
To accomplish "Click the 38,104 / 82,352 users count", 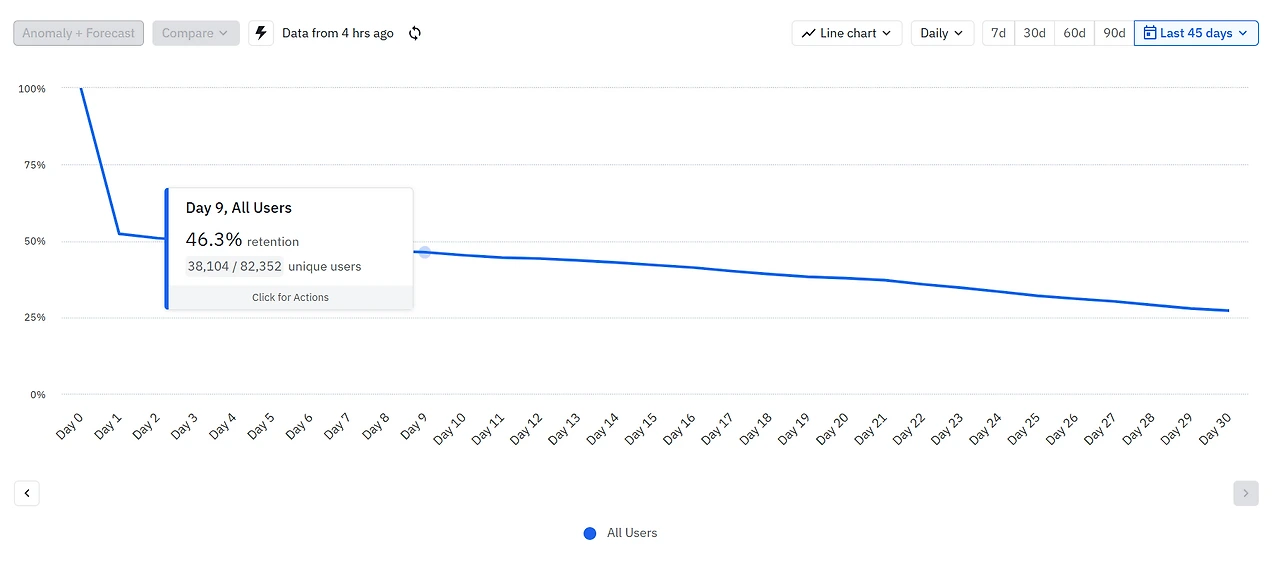I will point(235,267).
